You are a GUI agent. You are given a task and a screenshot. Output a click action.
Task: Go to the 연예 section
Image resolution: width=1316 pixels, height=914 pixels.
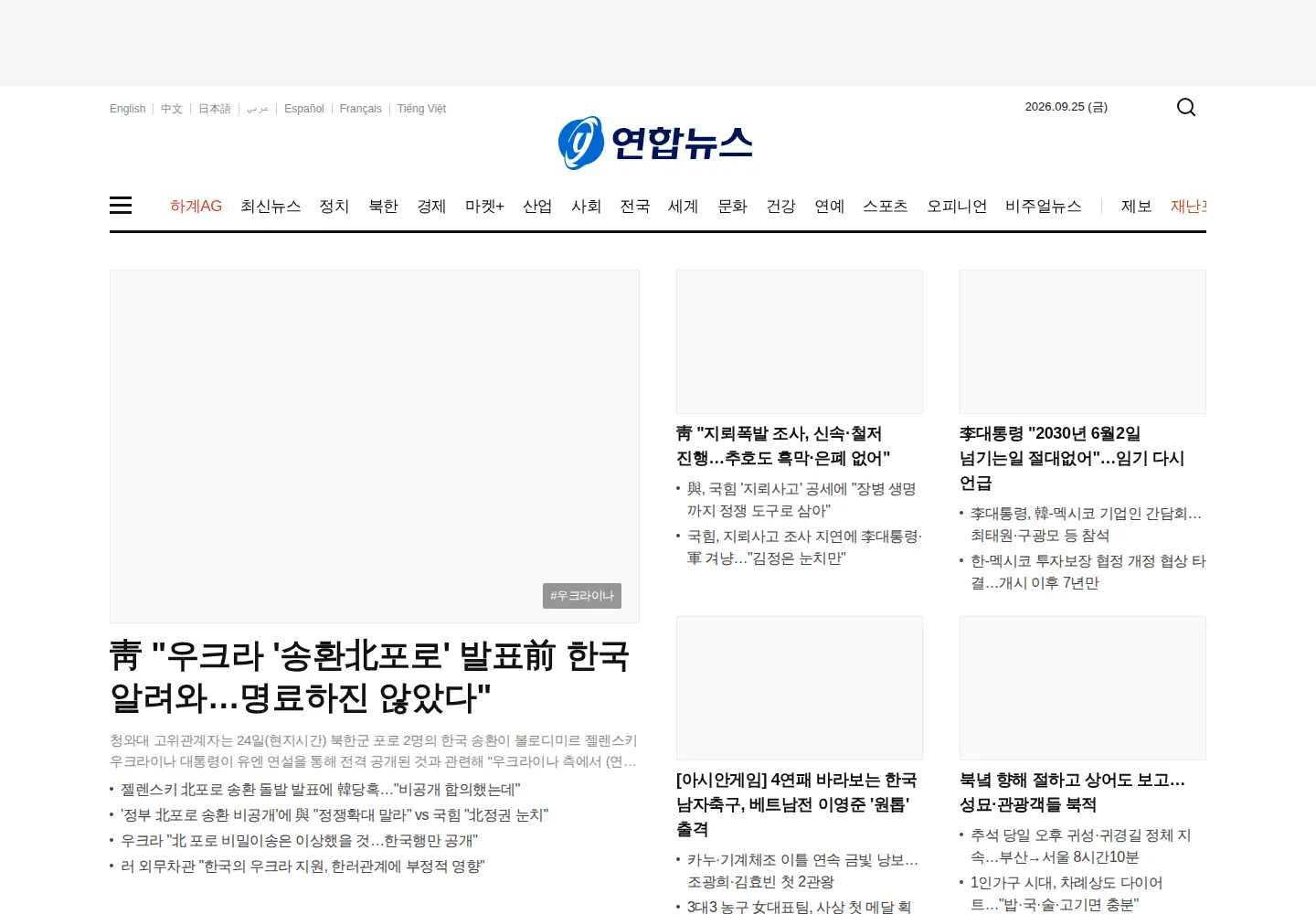coord(830,207)
